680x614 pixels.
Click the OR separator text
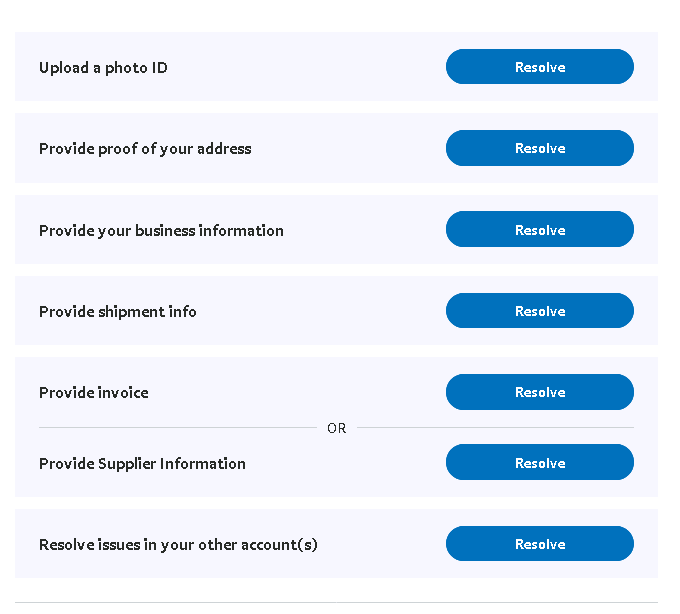[336, 428]
